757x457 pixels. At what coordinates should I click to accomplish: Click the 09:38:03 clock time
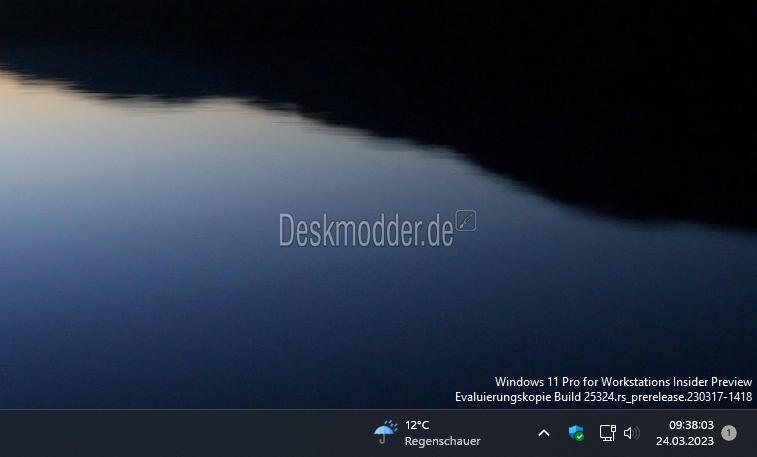[x=691, y=425]
